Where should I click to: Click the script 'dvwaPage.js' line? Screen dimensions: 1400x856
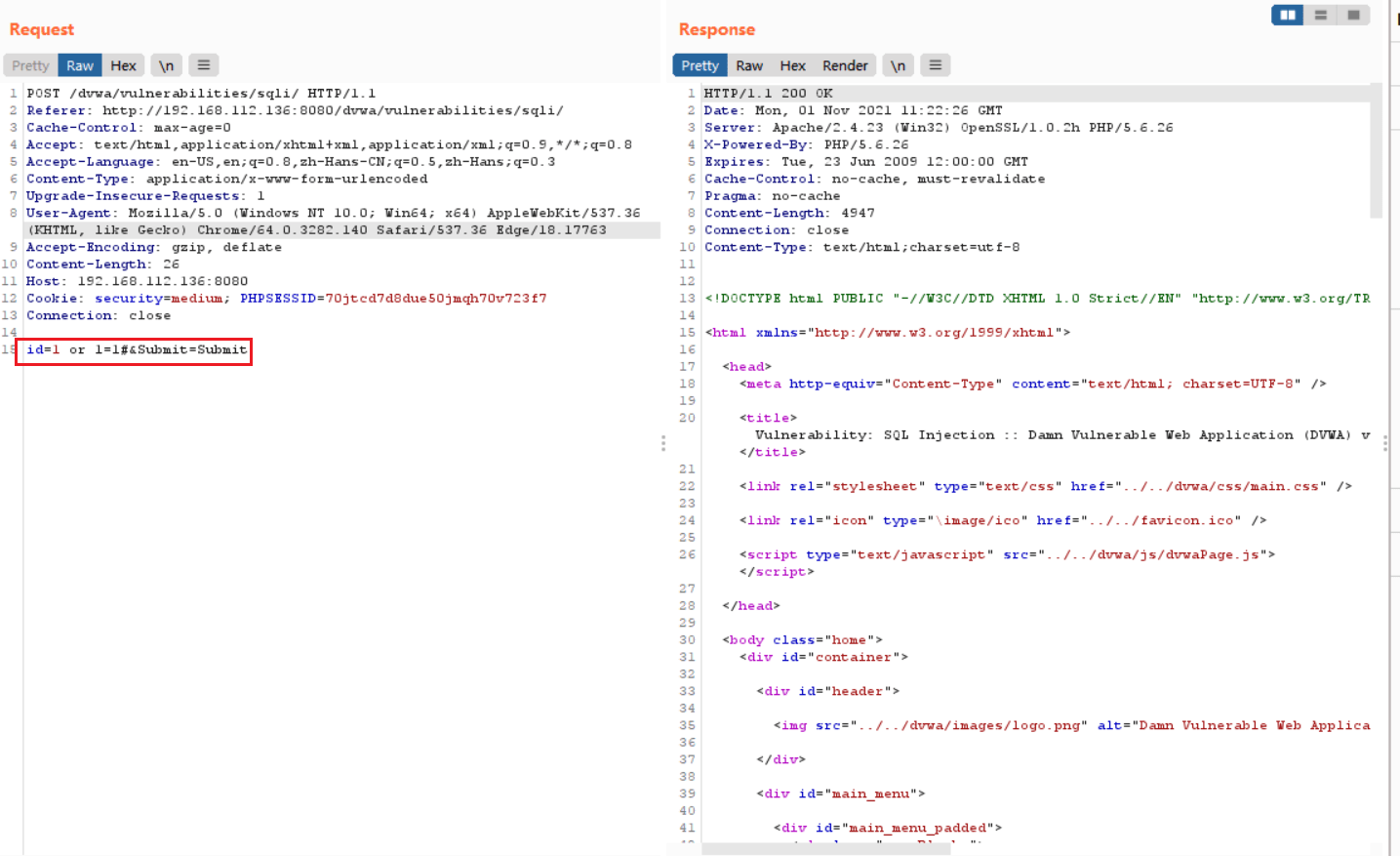coord(1007,555)
